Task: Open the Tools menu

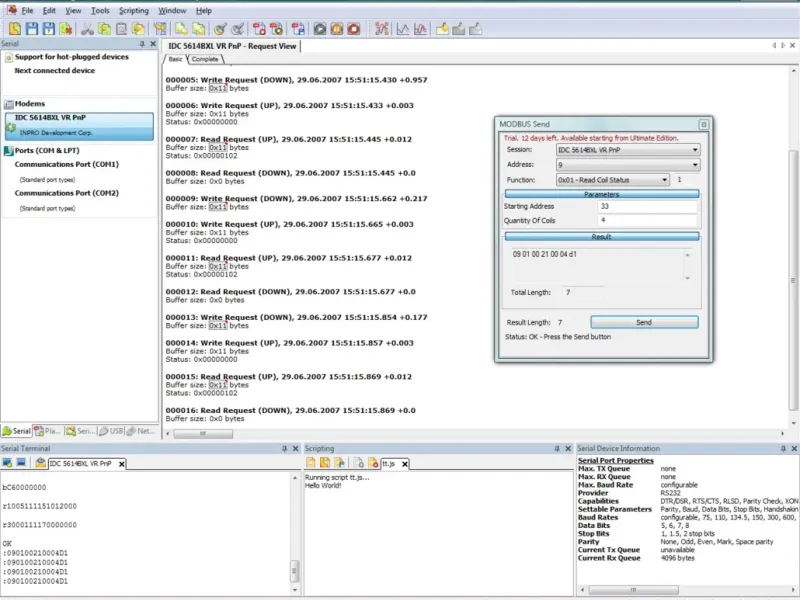Action: click(100, 10)
